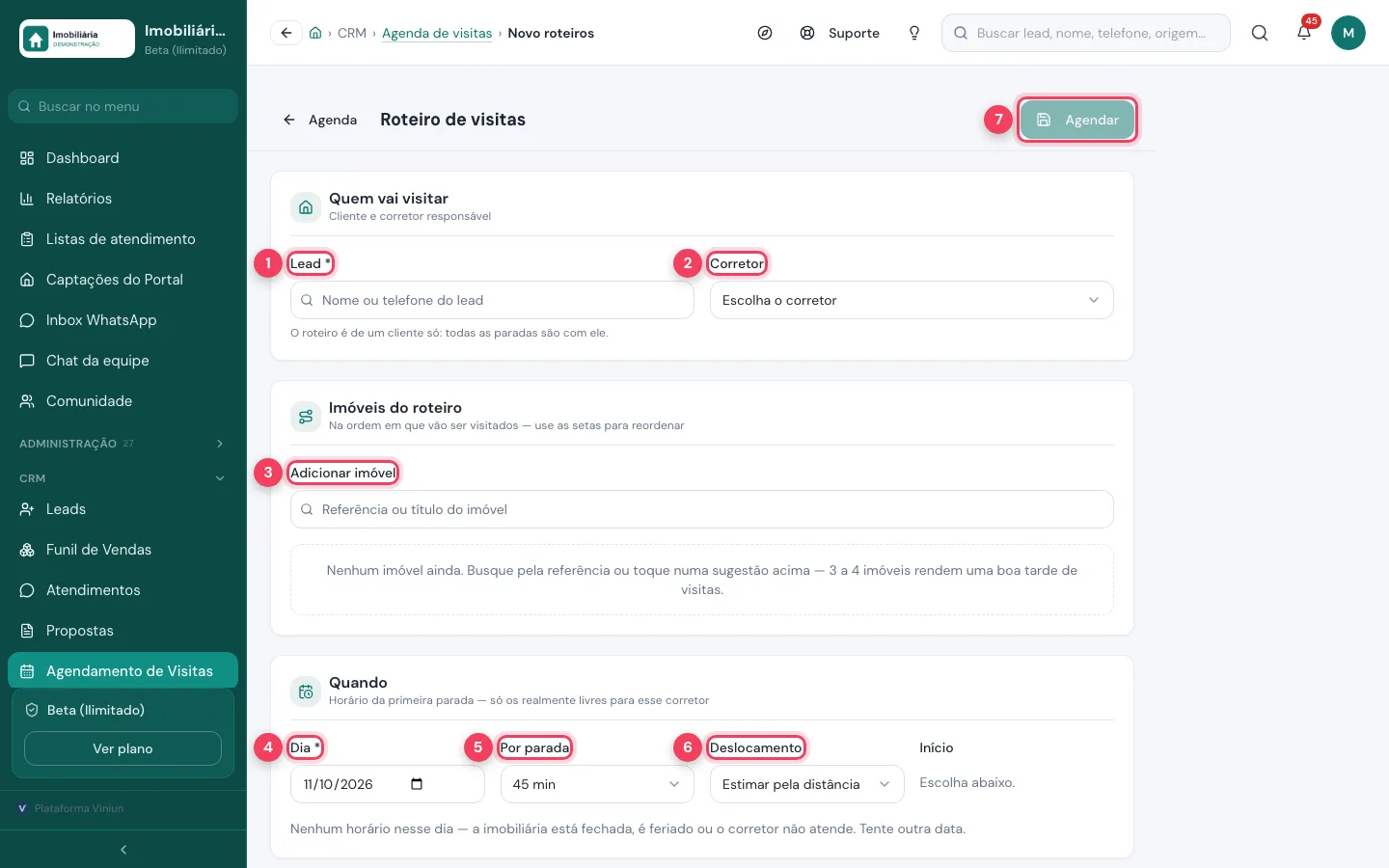The height and width of the screenshot is (868, 1389).
Task: Open the Por parada 45 min dropdown
Action: (597, 784)
